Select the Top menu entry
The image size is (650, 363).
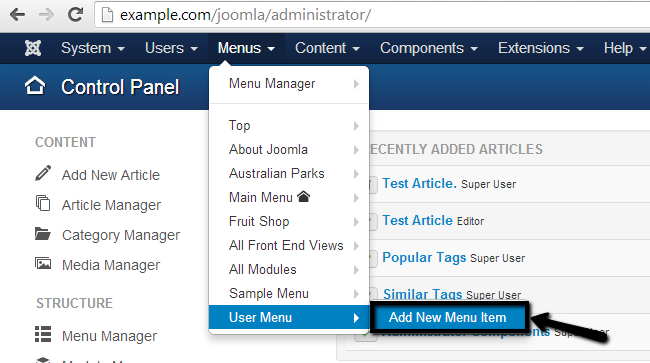pos(289,126)
